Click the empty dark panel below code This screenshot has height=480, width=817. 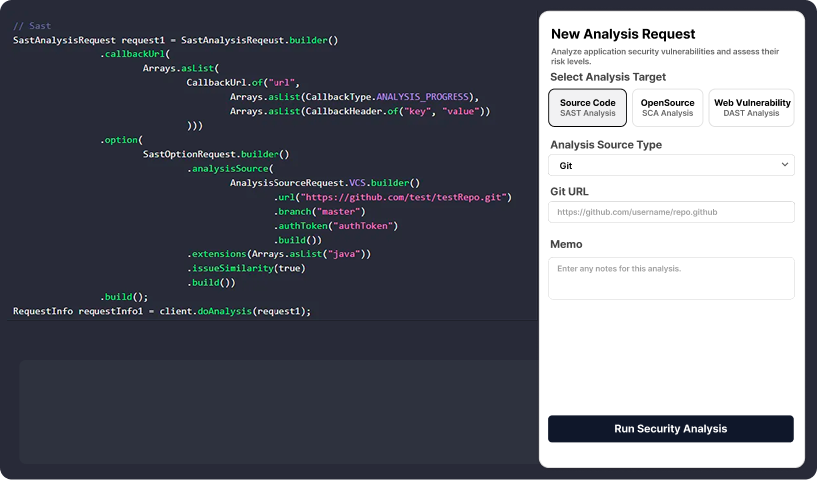click(270, 410)
